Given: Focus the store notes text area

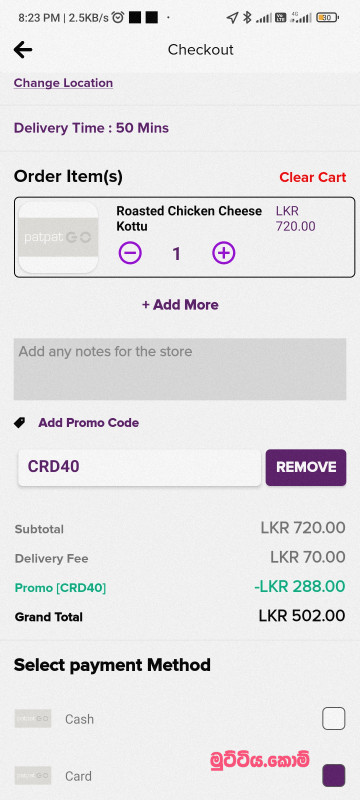Looking at the screenshot, I should (180, 369).
